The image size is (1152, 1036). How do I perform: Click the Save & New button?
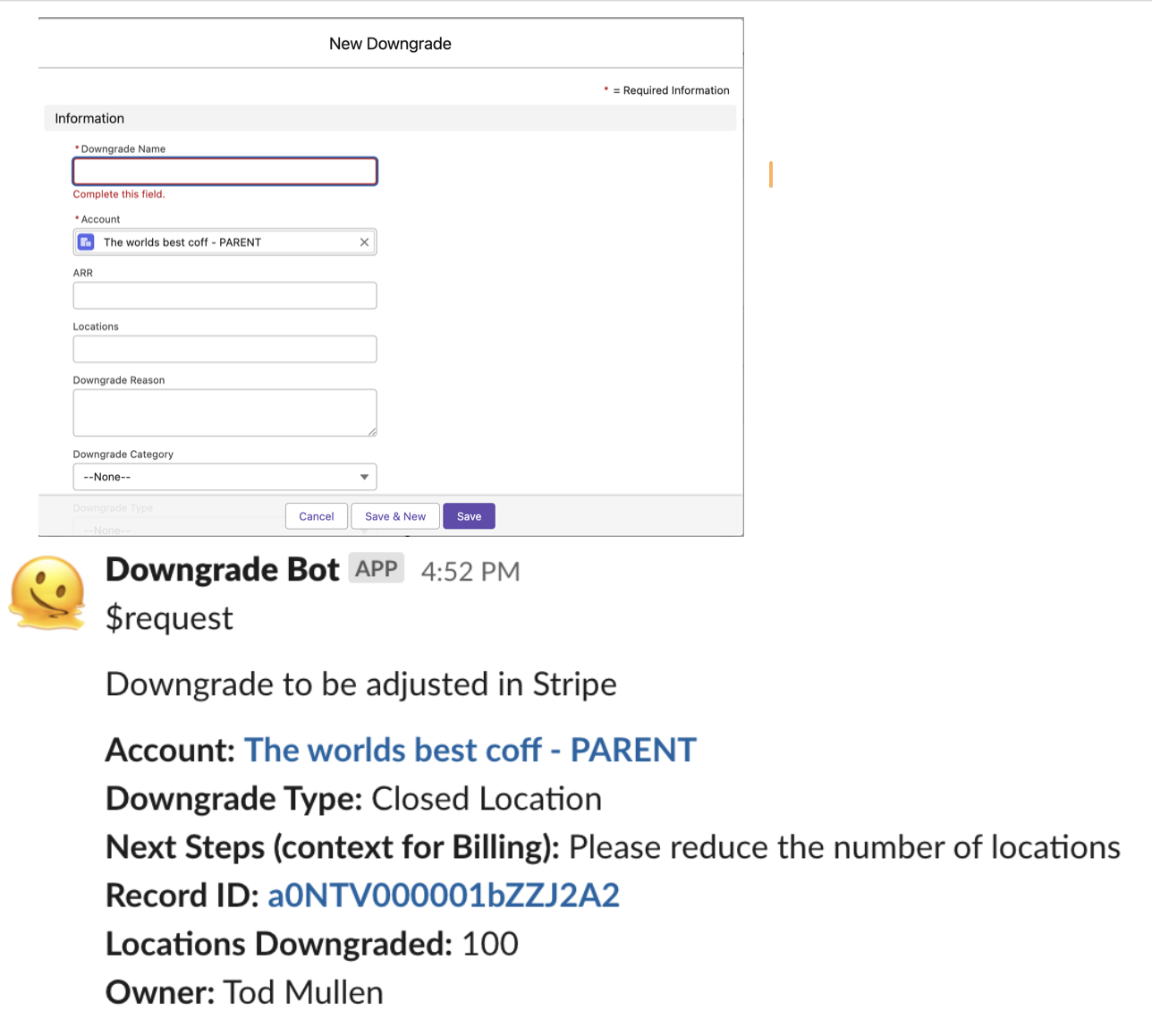[395, 516]
